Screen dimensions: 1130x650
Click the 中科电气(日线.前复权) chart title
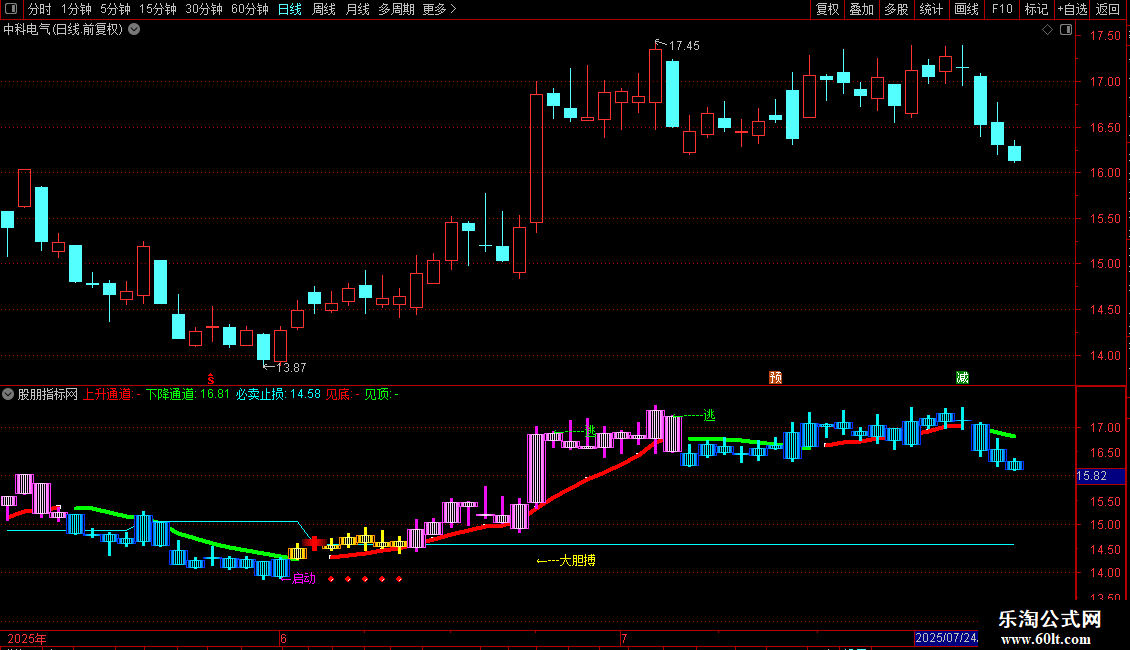[x=63, y=30]
